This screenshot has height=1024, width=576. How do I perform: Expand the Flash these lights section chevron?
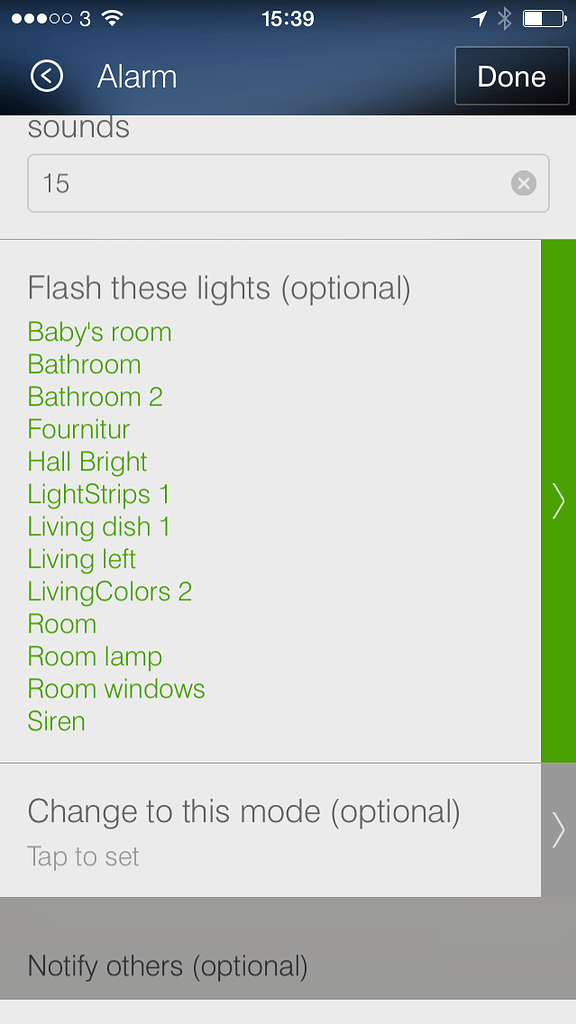[558, 501]
